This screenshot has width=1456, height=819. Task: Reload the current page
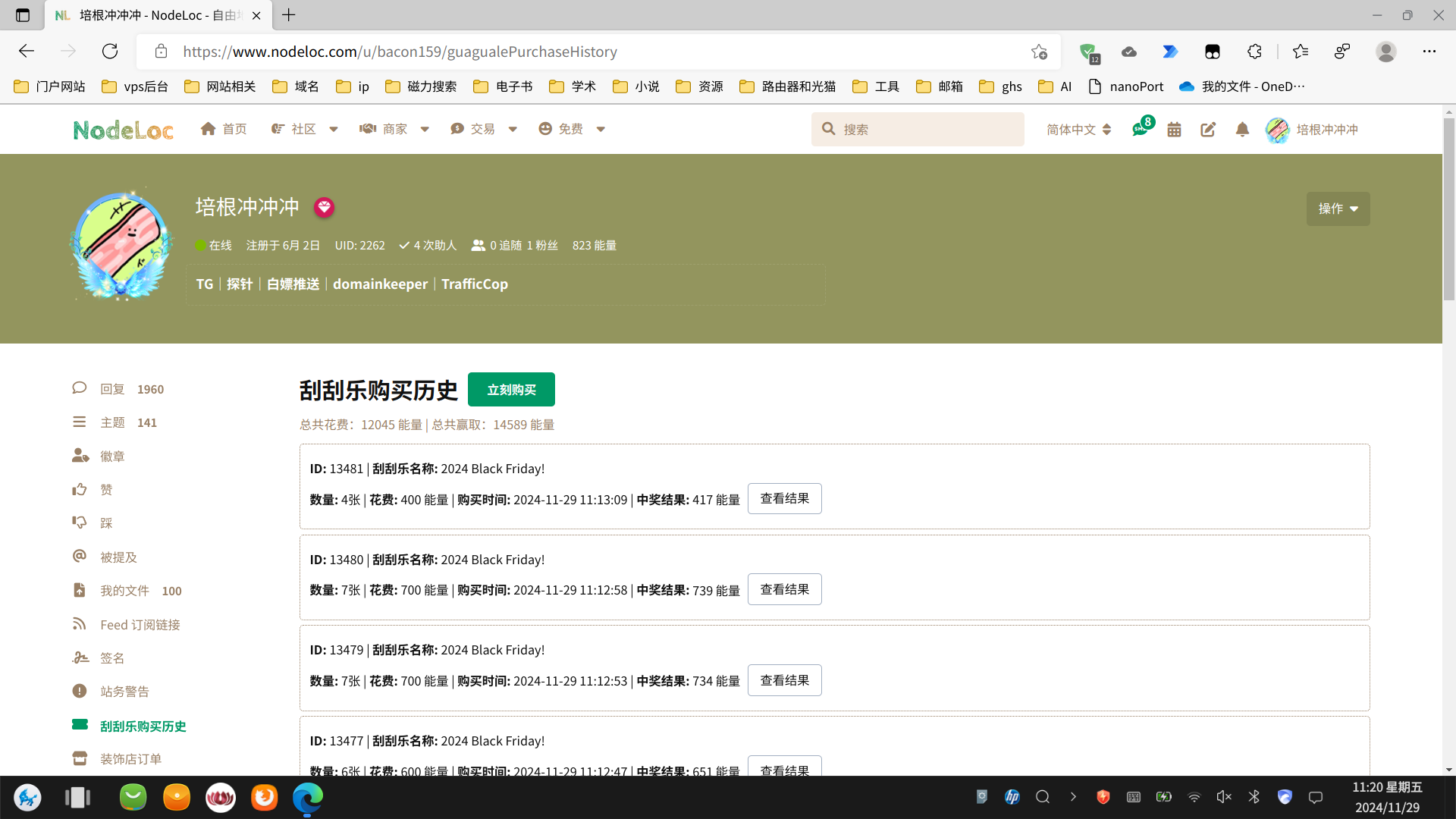click(x=110, y=51)
